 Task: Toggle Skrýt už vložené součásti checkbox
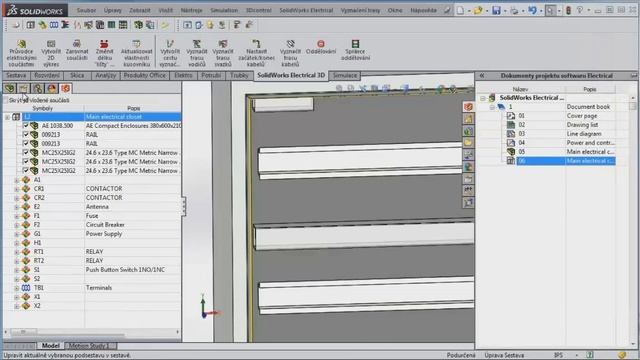(6, 100)
